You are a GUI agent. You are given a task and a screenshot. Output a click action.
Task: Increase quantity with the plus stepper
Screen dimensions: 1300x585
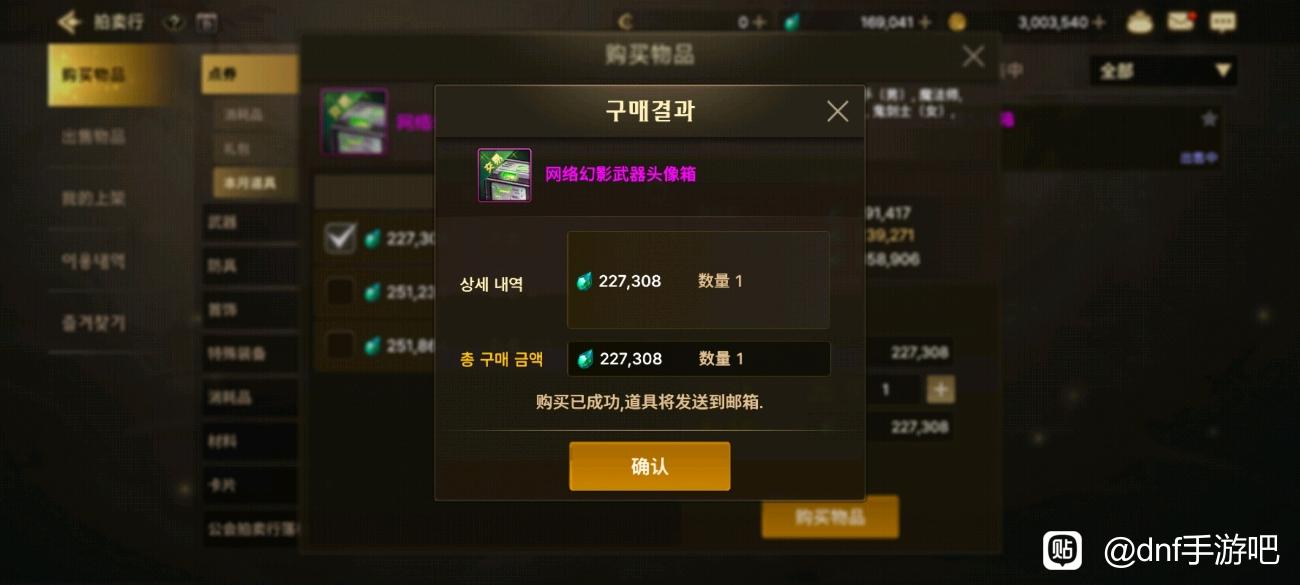(x=940, y=390)
